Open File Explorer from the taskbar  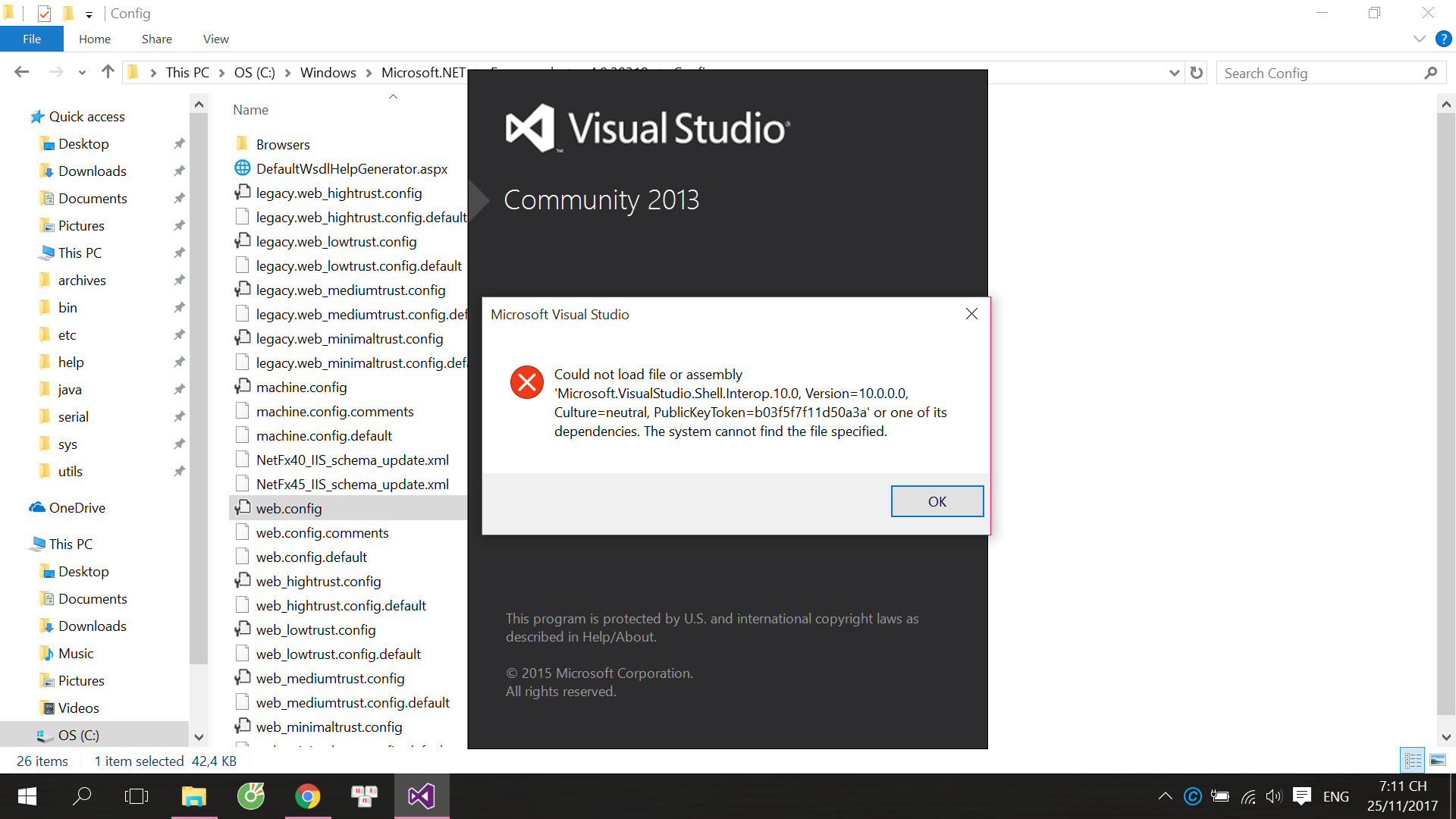coord(194,796)
